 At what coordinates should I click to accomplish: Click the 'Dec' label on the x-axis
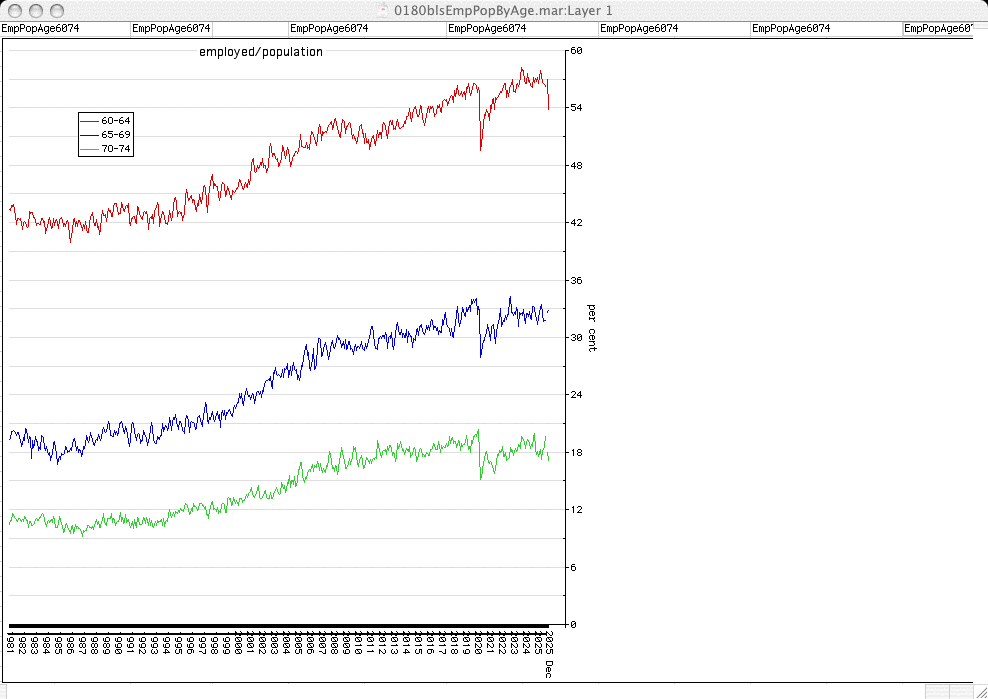548,669
